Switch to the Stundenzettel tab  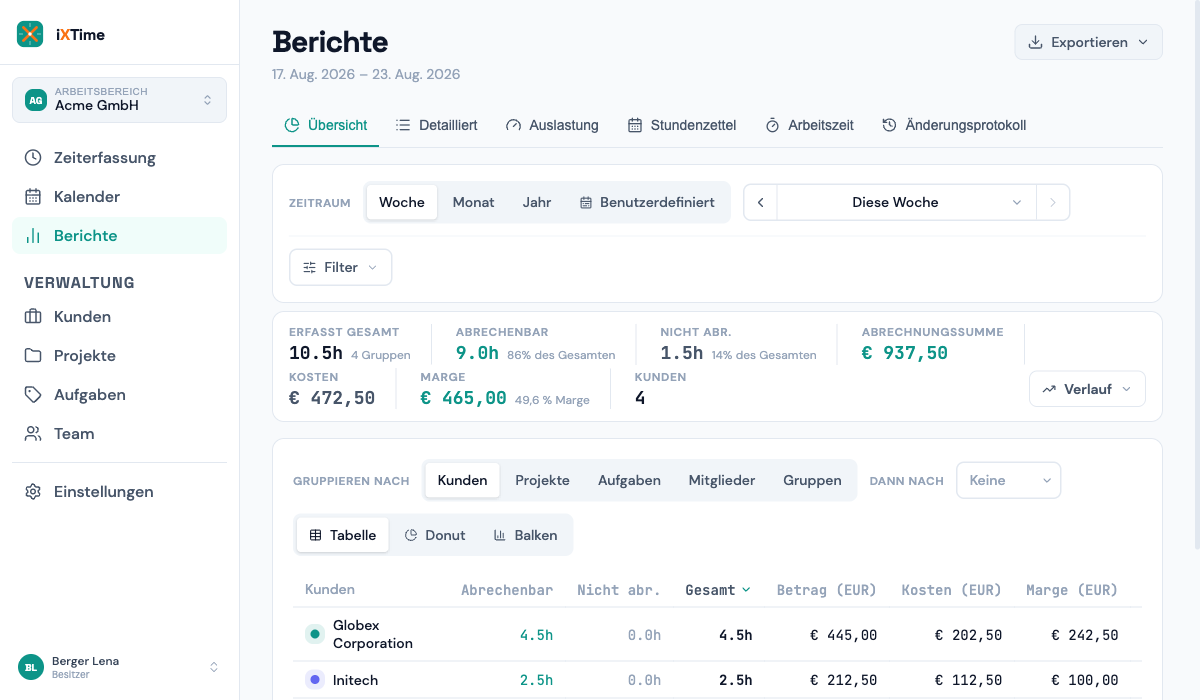point(682,125)
